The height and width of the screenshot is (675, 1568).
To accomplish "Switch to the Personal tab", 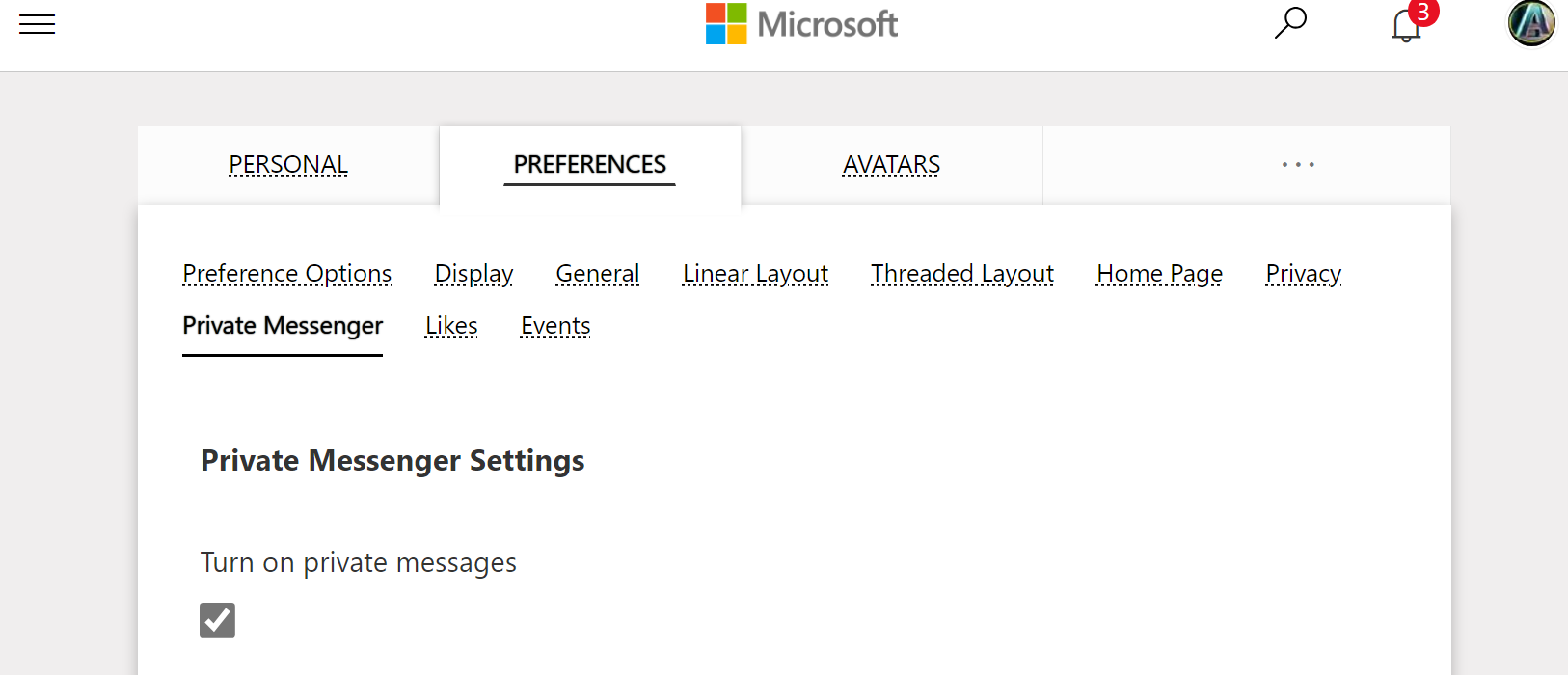I will click(x=288, y=165).
